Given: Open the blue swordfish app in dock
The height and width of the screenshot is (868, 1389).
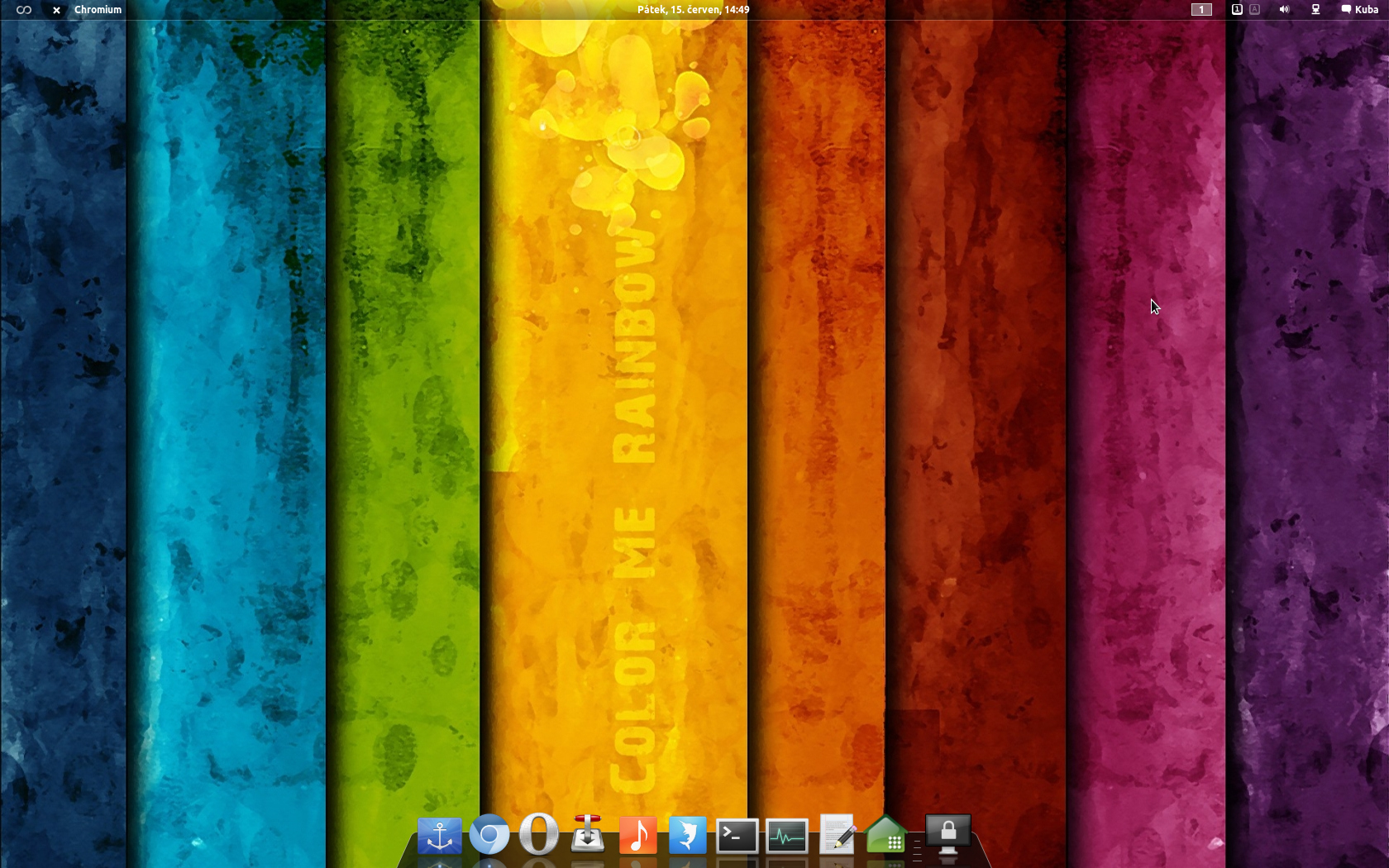Looking at the screenshot, I should tap(688, 835).
